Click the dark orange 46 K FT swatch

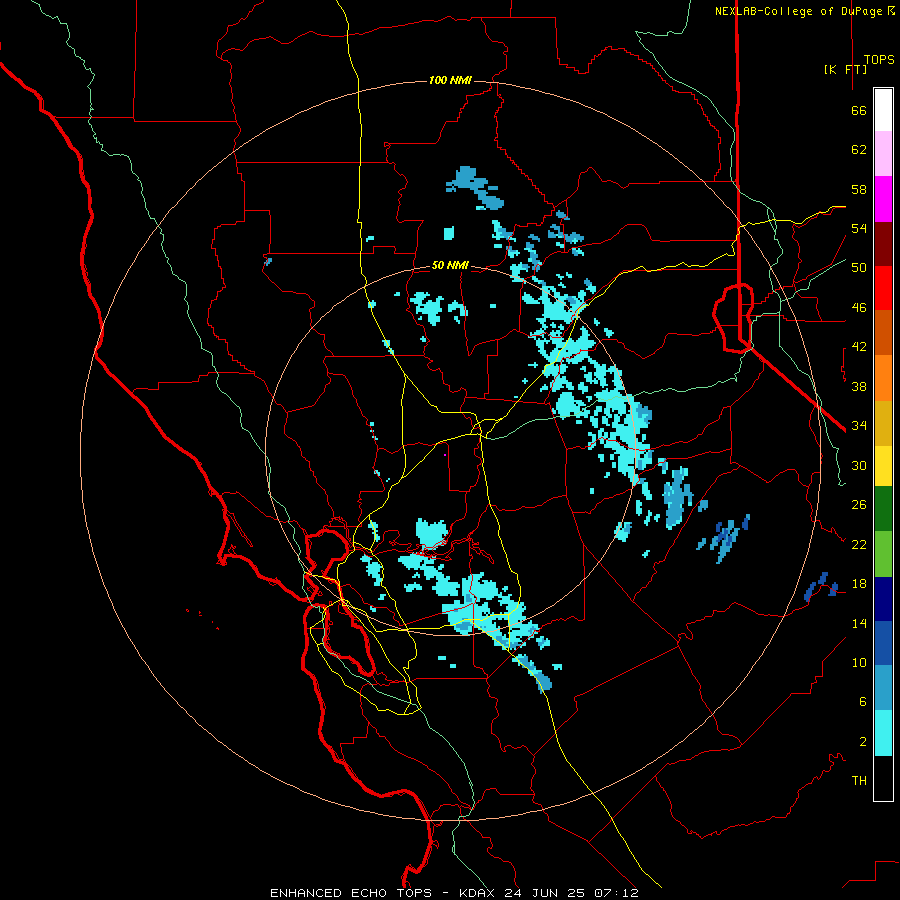(x=883, y=333)
